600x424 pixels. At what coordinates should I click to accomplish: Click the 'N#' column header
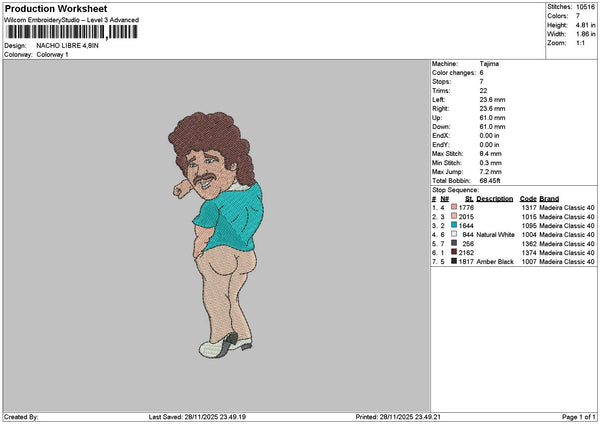tap(444, 199)
